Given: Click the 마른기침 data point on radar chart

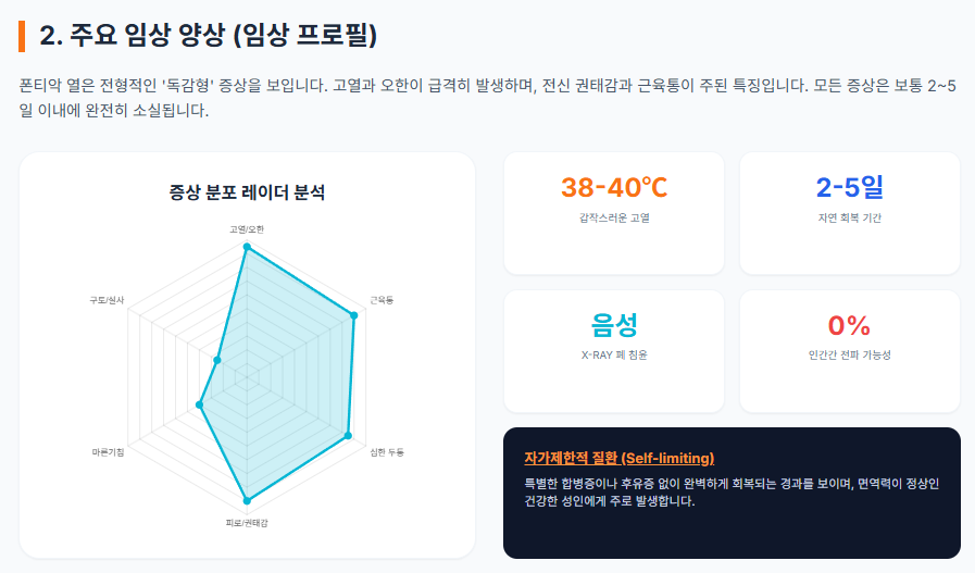Looking at the screenshot, I should tap(200, 405).
